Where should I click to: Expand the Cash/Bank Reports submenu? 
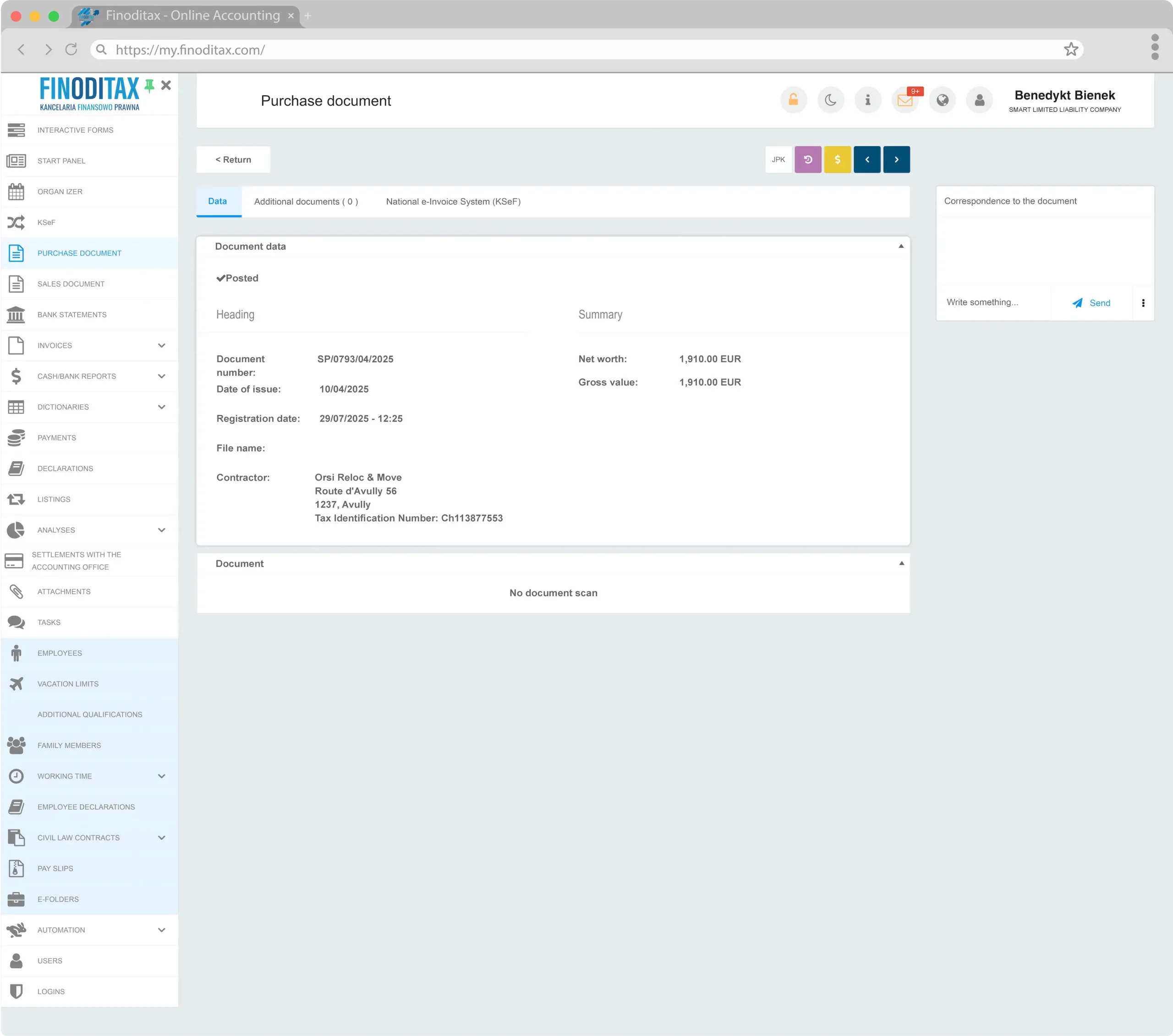click(161, 376)
